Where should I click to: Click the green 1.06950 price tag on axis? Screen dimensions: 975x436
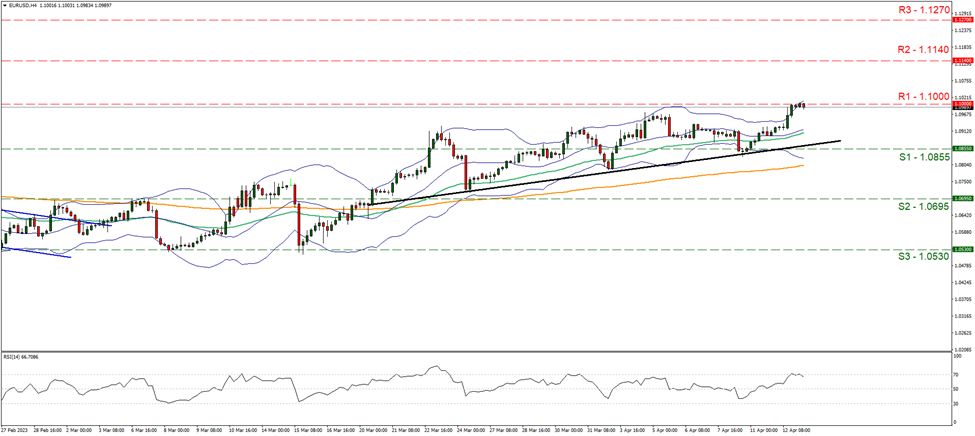[962, 198]
